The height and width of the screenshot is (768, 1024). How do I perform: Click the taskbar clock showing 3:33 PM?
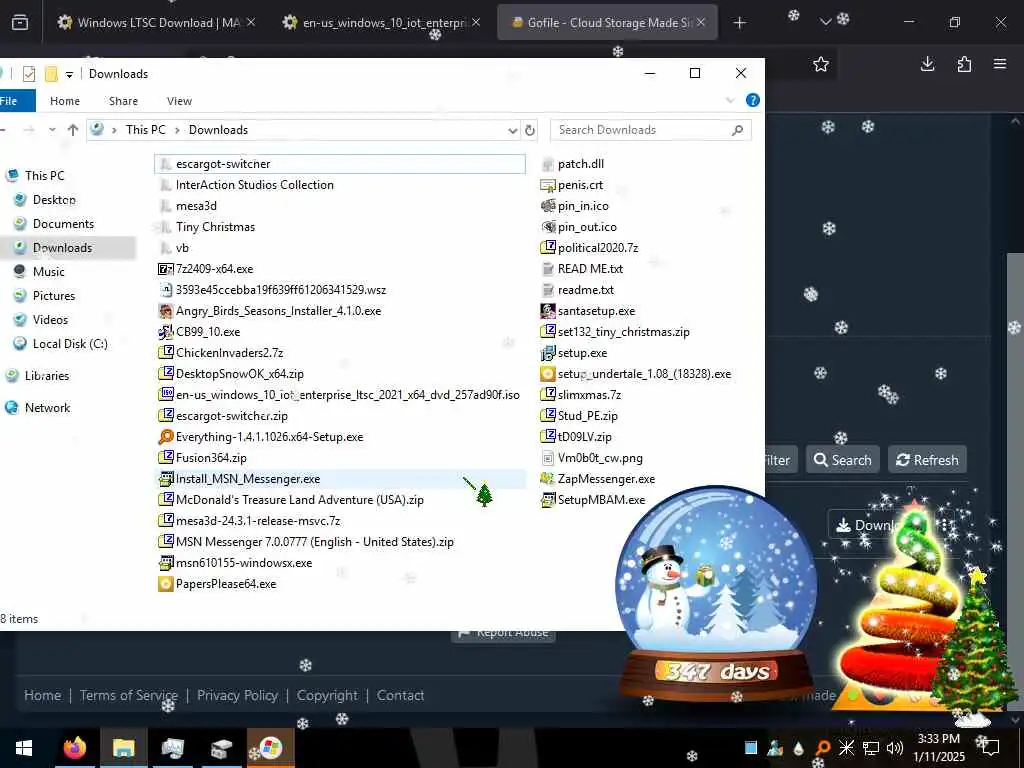938,748
